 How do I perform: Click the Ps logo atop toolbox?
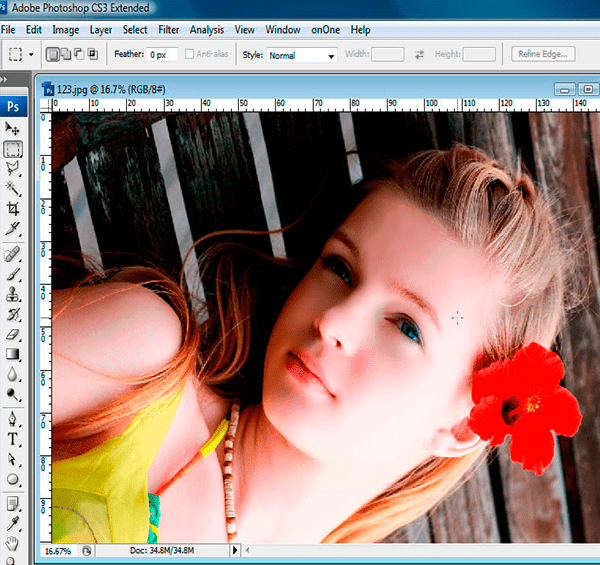click(x=13, y=106)
